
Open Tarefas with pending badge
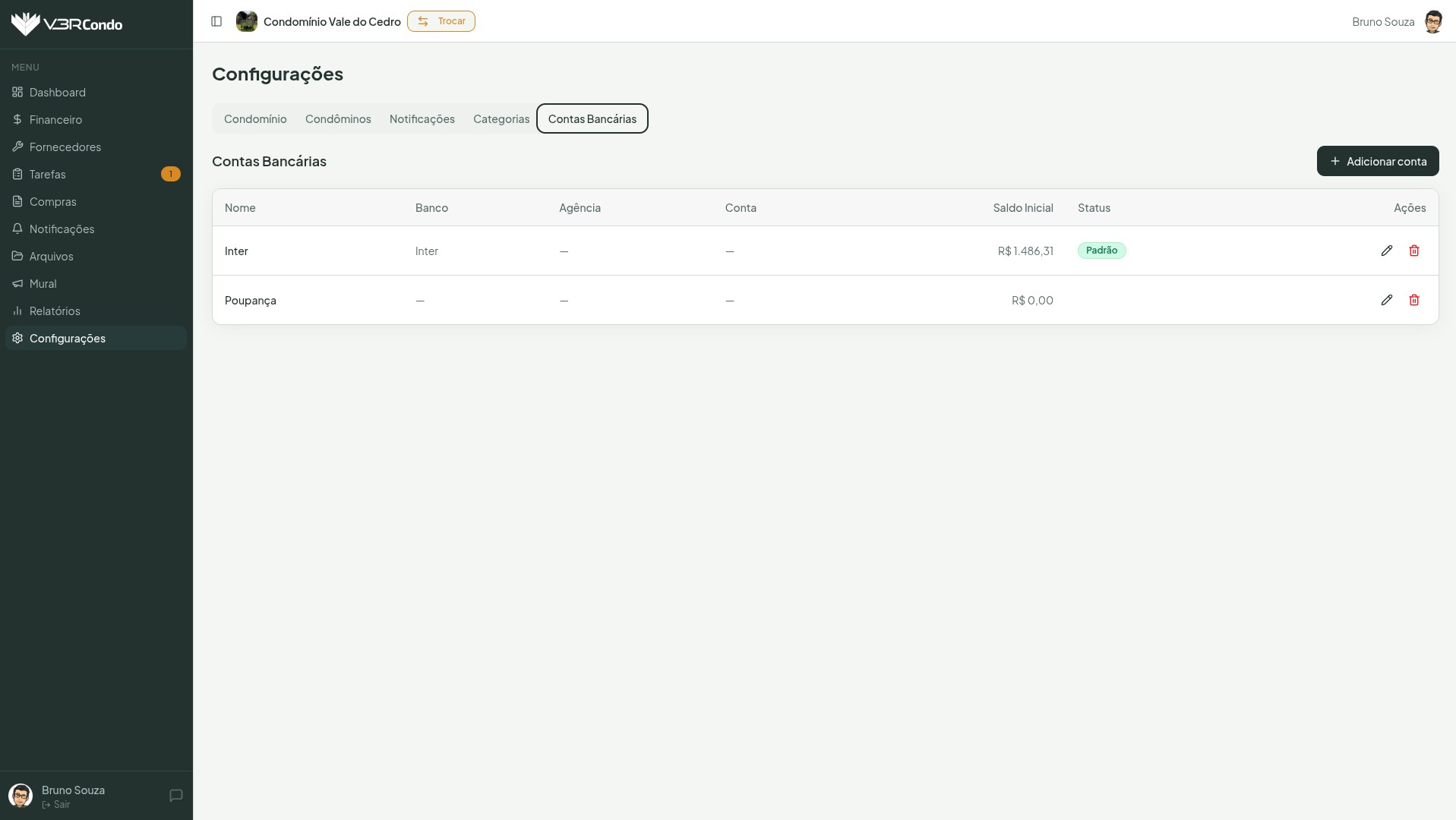pyautogui.click(x=48, y=174)
